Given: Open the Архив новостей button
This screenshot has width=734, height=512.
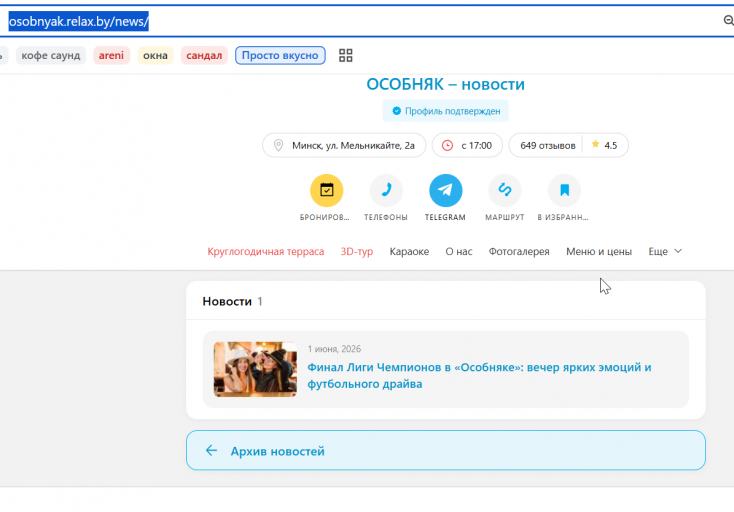Looking at the screenshot, I should [446, 450].
